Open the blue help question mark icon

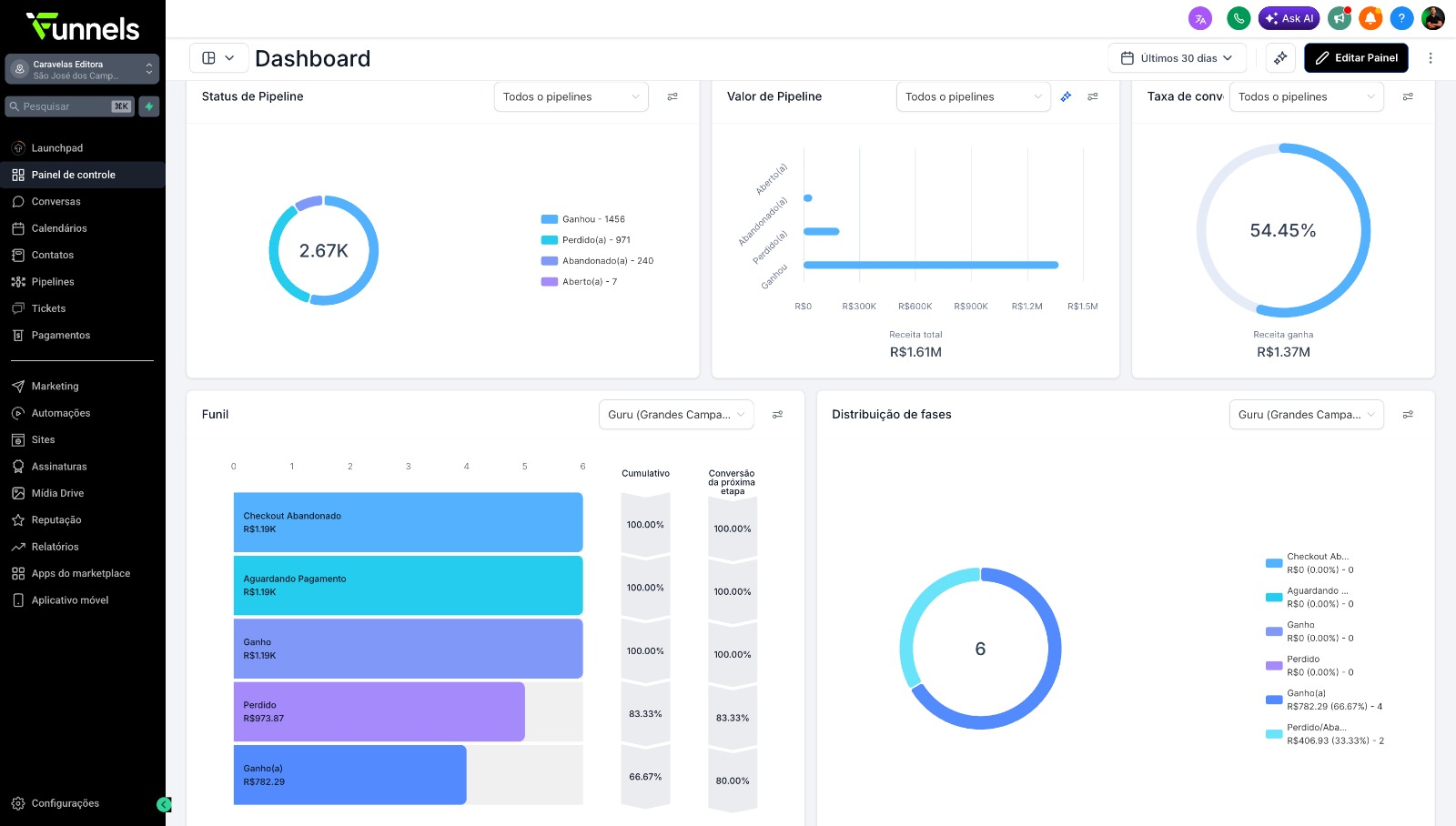click(x=1401, y=18)
